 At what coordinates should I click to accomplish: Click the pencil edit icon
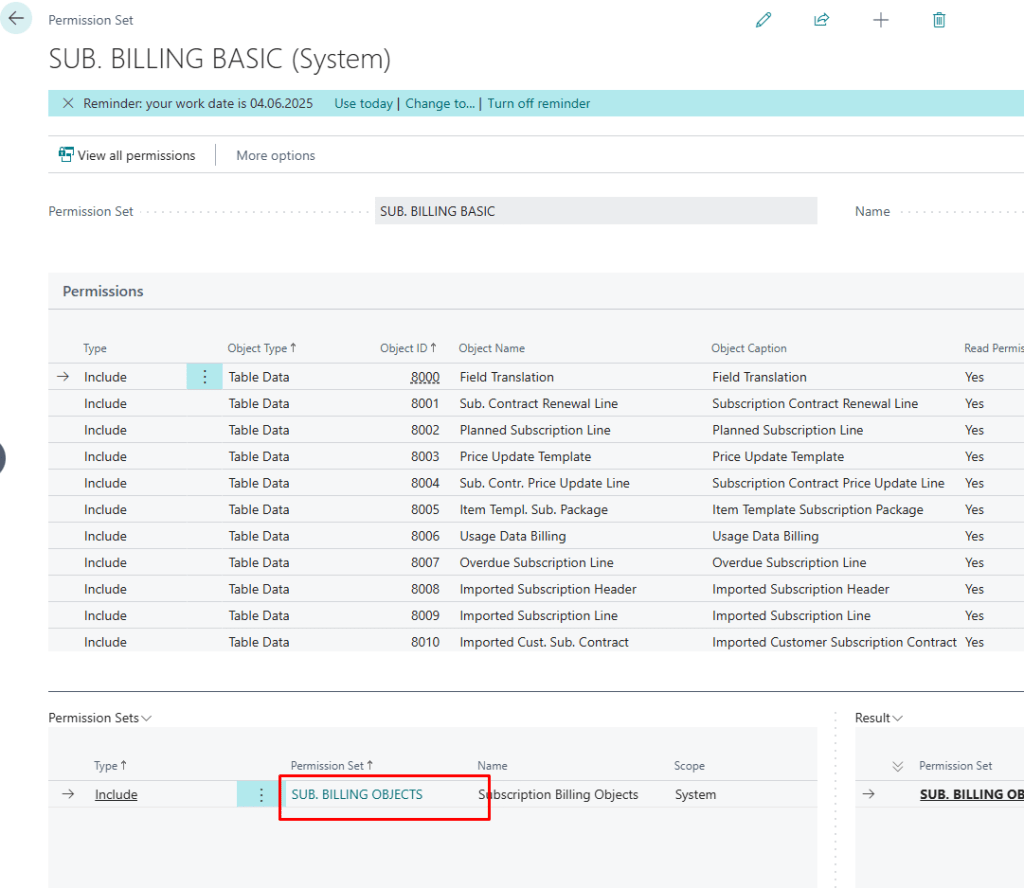click(764, 20)
